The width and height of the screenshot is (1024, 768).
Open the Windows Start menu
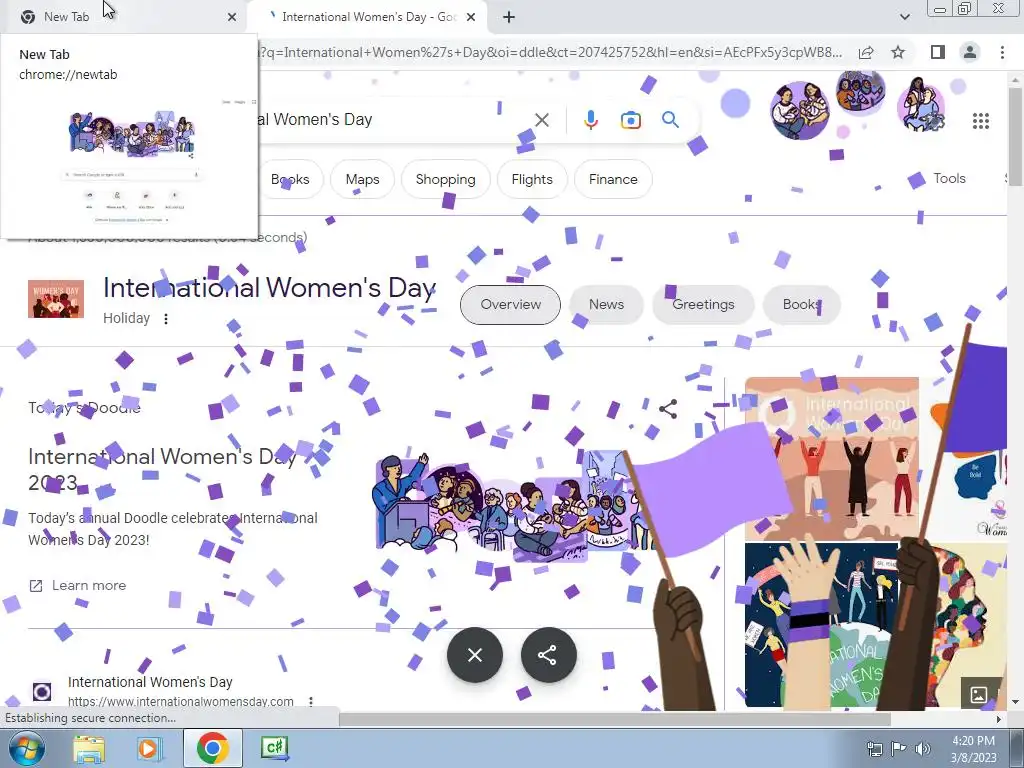coord(26,748)
